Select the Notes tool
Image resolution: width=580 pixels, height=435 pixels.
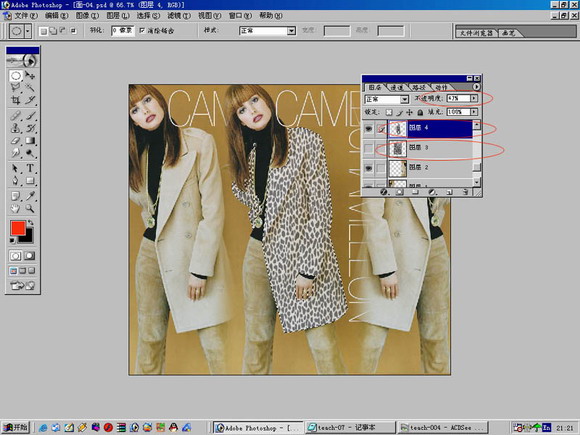tap(16, 196)
